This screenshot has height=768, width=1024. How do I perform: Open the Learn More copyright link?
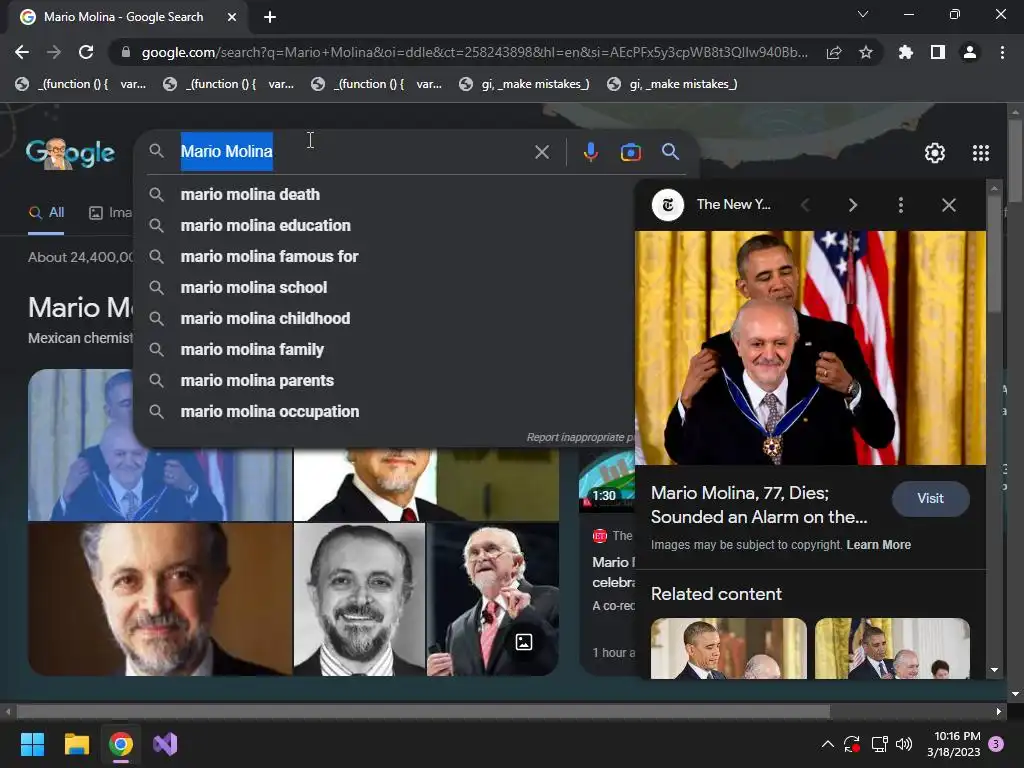point(878,545)
